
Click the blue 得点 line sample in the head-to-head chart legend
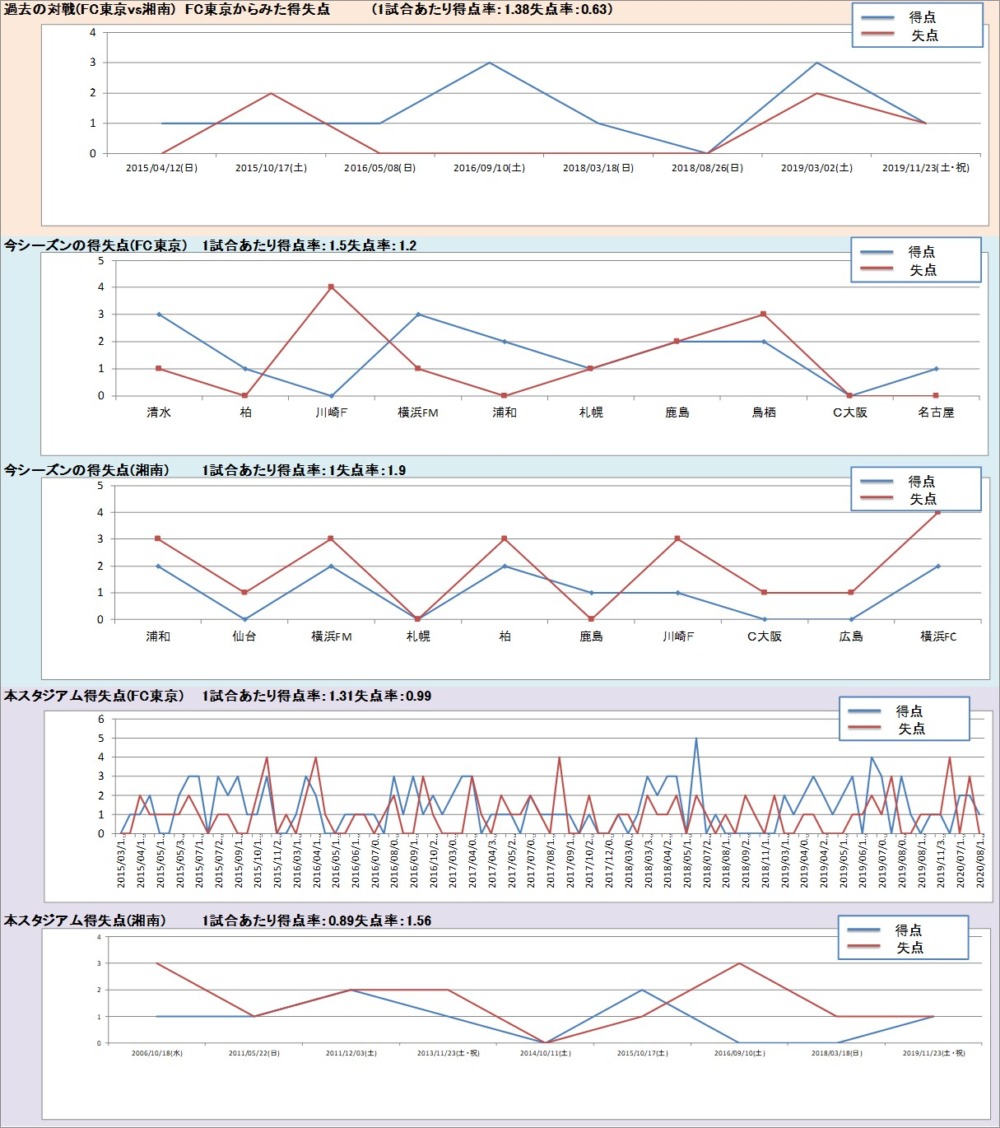pyautogui.click(x=878, y=17)
